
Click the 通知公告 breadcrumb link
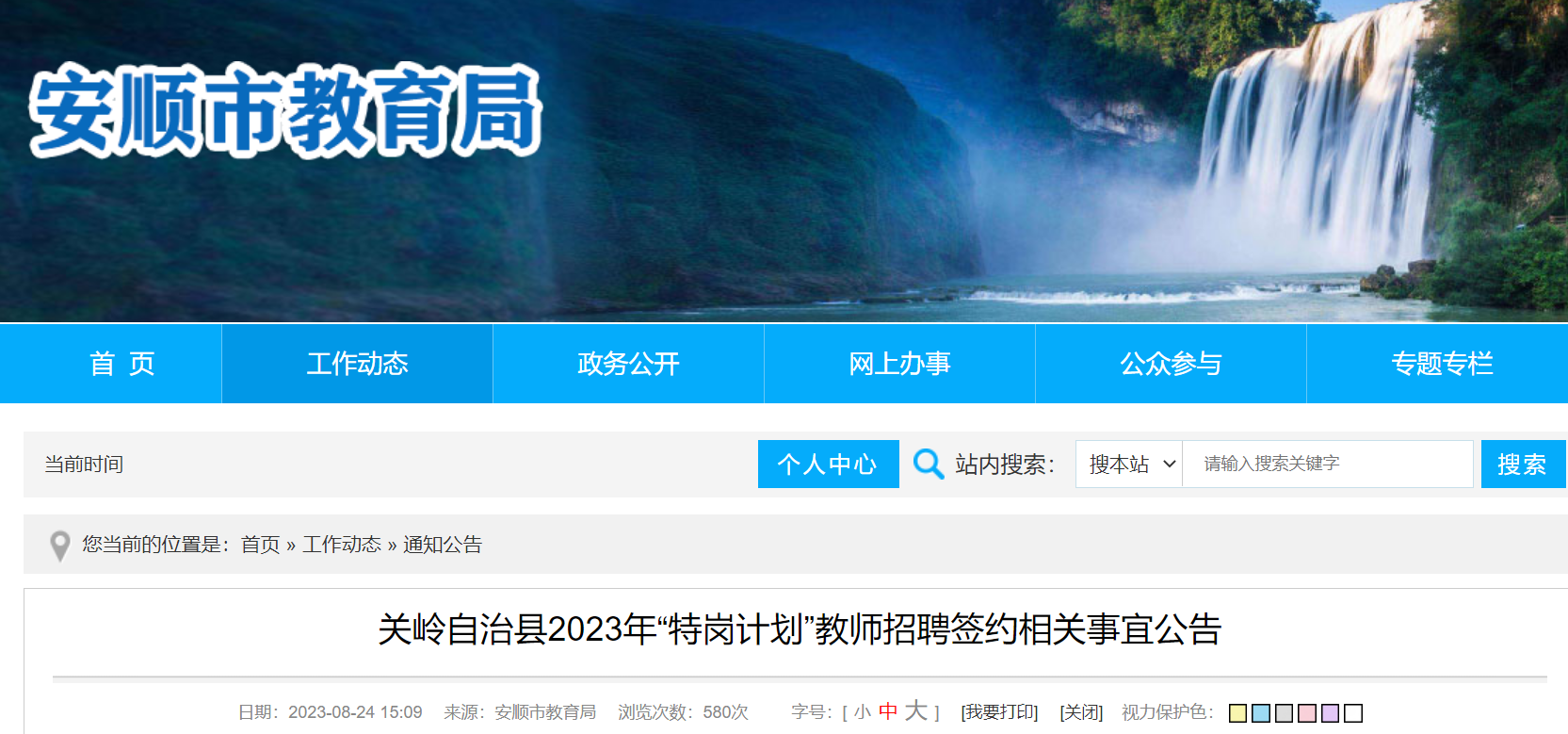click(443, 545)
